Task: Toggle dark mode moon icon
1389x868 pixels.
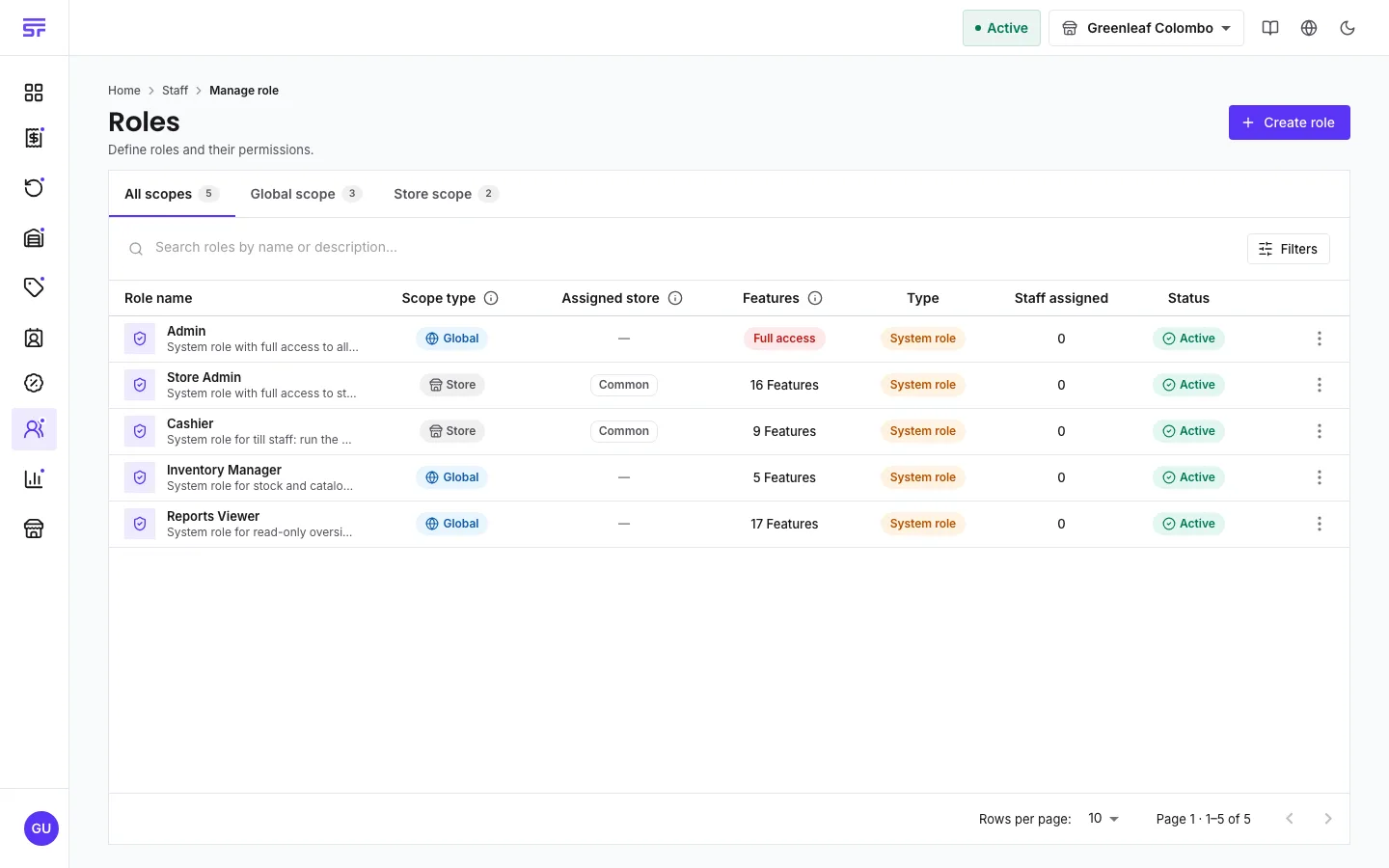Action: pyautogui.click(x=1348, y=28)
